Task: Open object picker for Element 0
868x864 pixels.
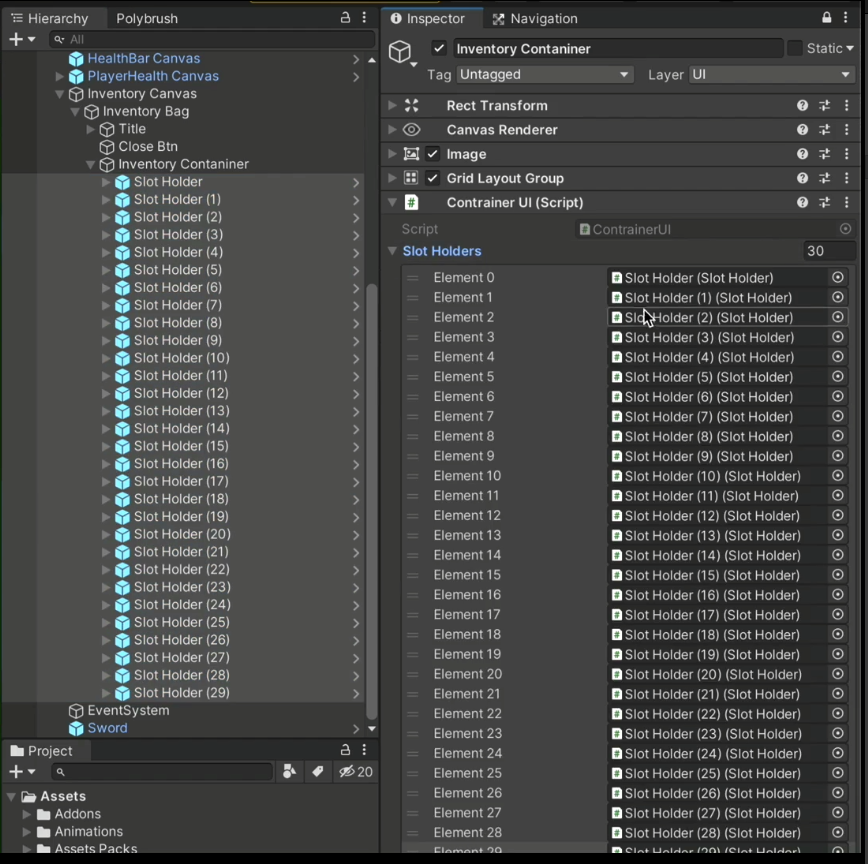Action: point(837,277)
